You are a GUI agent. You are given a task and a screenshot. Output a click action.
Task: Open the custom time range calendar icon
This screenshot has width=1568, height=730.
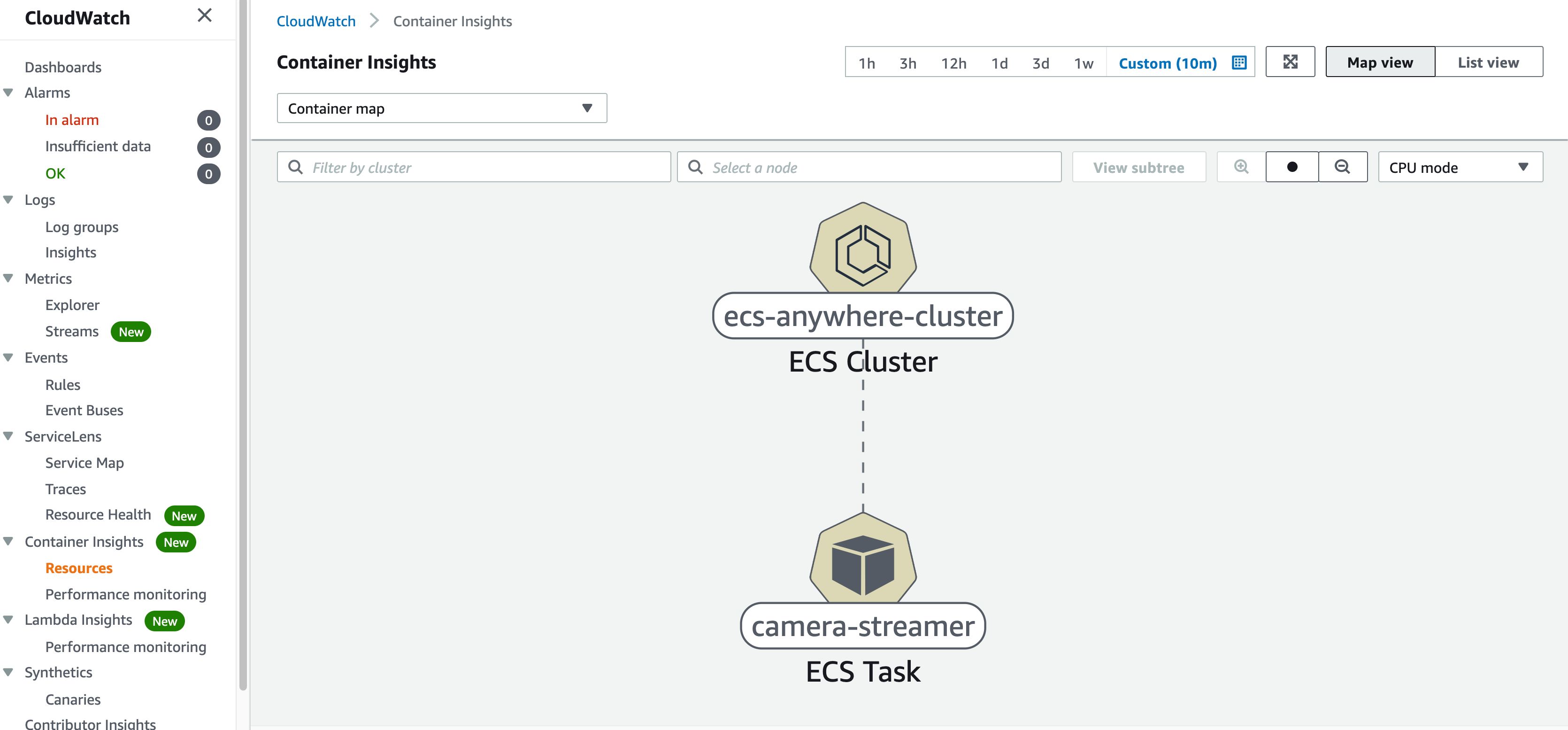pos(1239,62)
